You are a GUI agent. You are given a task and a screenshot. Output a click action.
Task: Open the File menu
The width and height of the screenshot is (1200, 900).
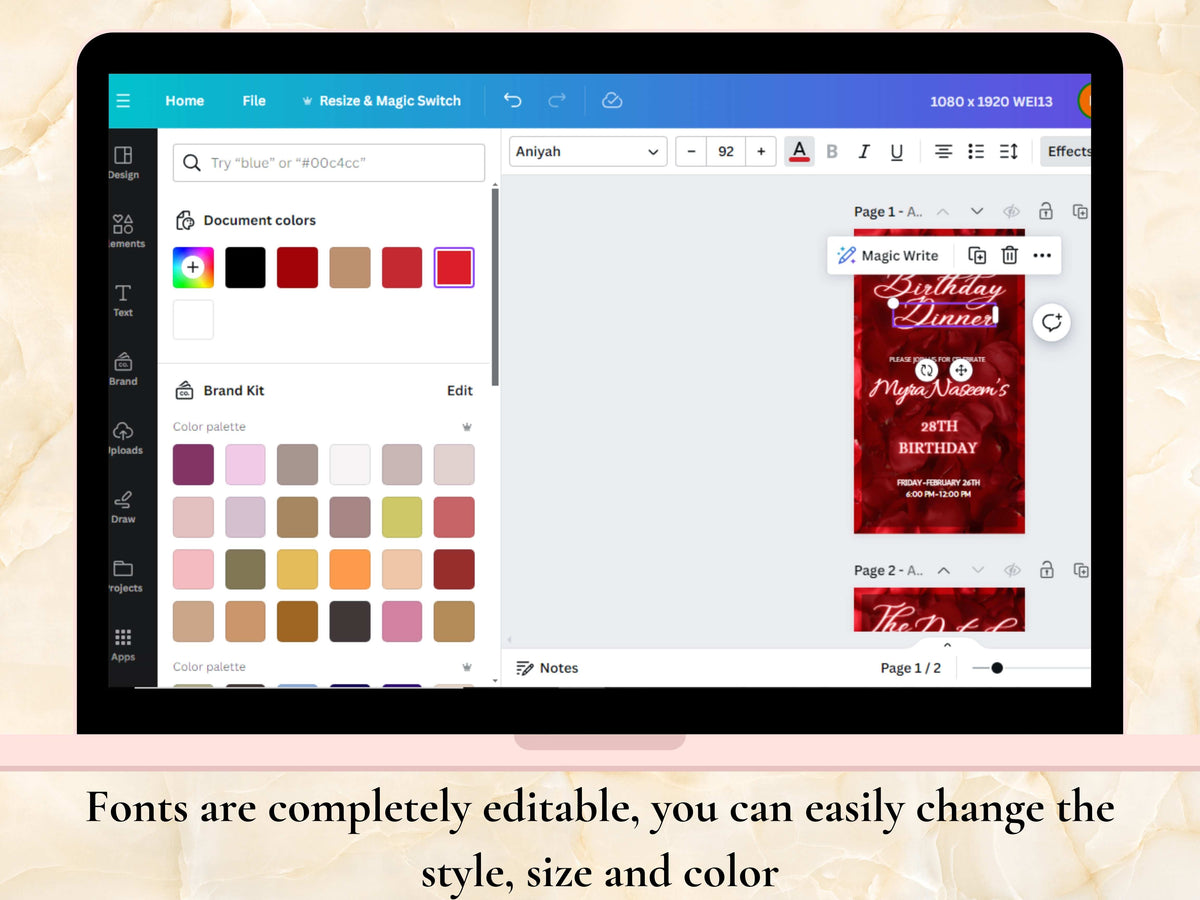[254, 101]
